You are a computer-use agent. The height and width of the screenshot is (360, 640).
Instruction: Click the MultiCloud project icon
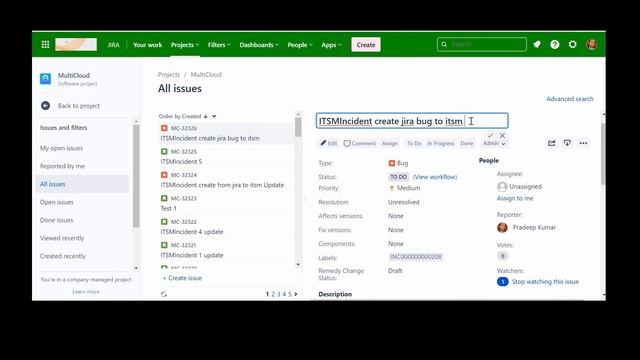tap(45, 79)
